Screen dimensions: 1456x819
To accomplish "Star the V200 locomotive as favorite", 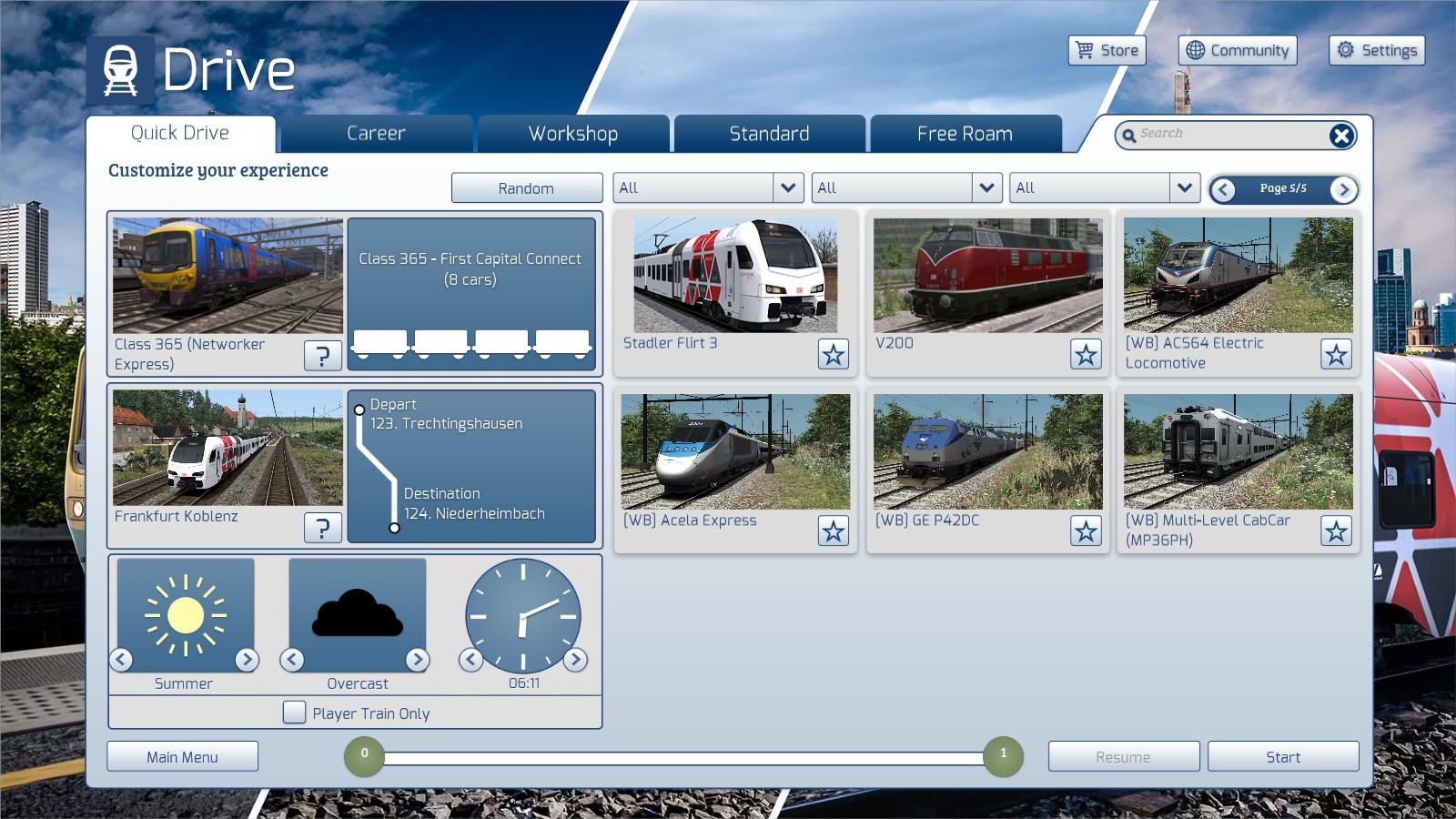I will point(1085,354).
